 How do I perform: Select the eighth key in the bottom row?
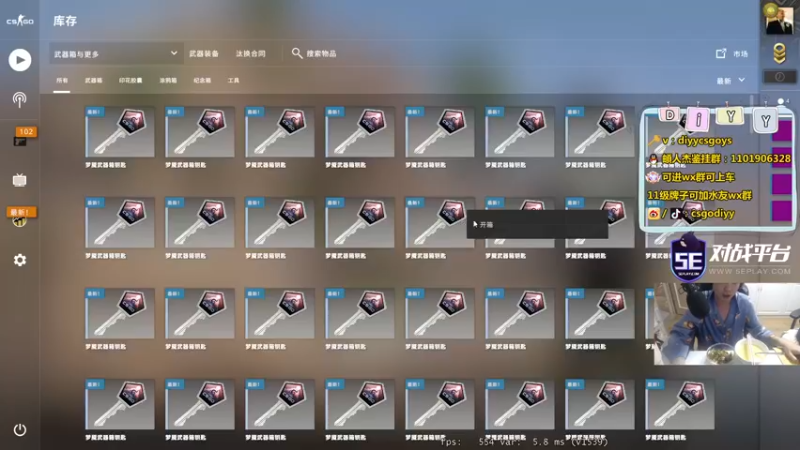pos(680,404)
